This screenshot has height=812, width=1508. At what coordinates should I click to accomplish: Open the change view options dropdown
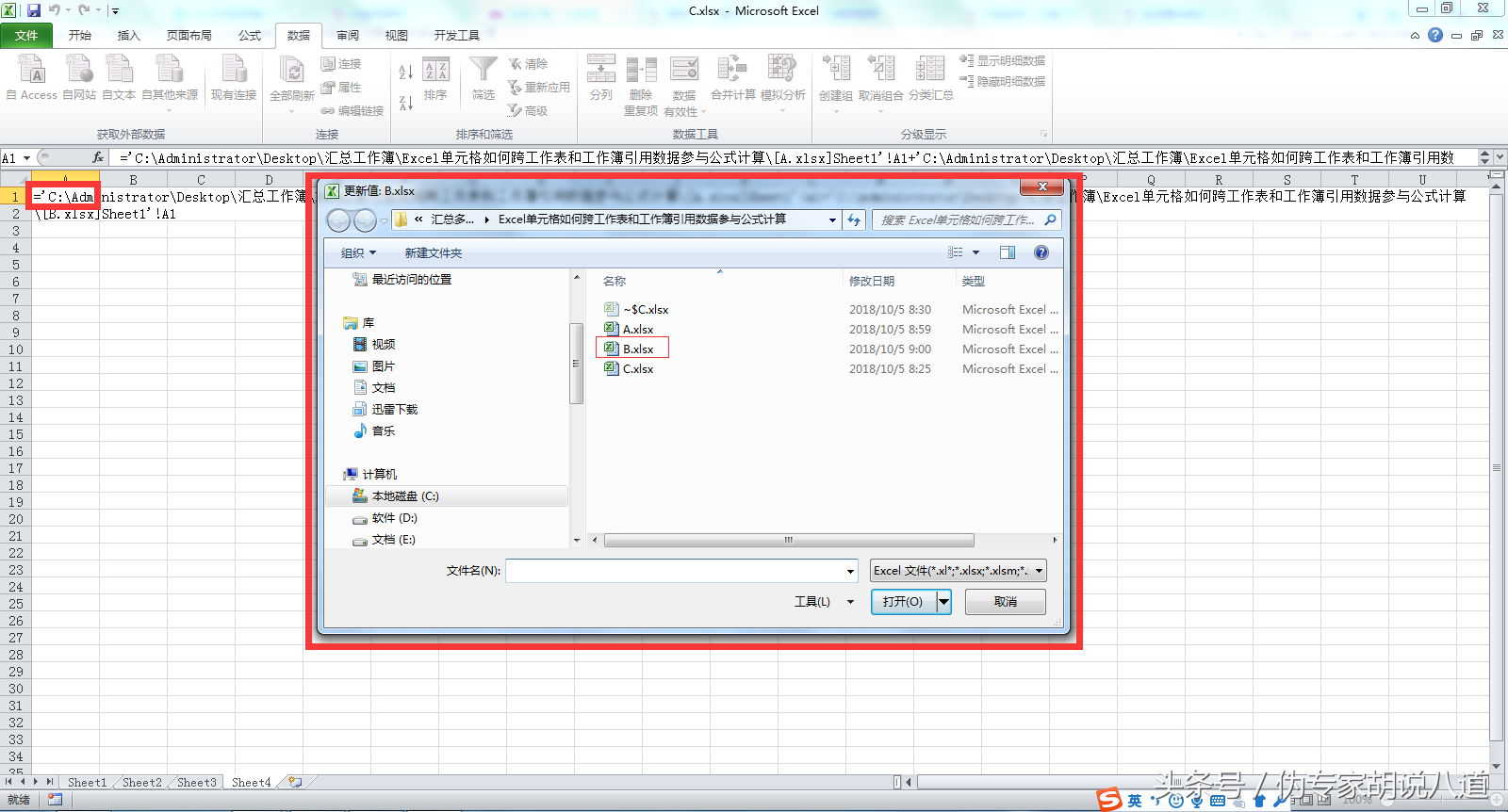click(976, 252)
